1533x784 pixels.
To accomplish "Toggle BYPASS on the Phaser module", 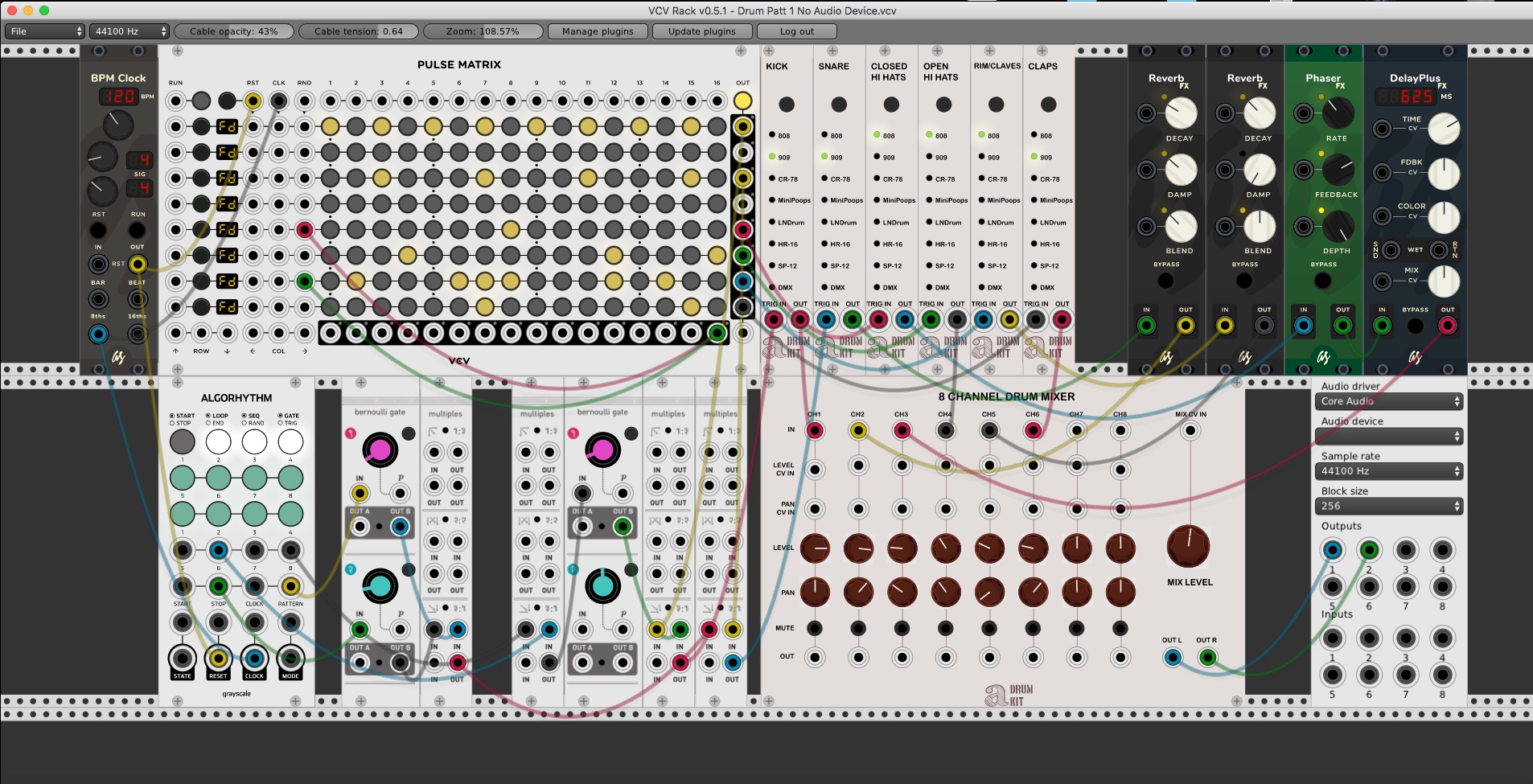I will coord(1323,281).
